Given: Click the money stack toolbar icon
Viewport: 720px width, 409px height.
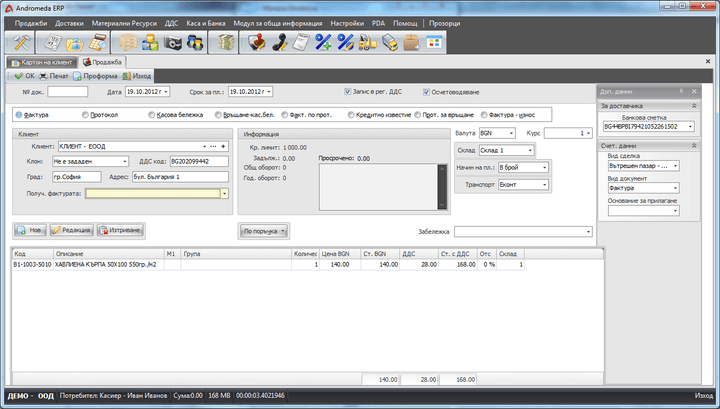Looking at the screenshot, I should pos(226,43).
